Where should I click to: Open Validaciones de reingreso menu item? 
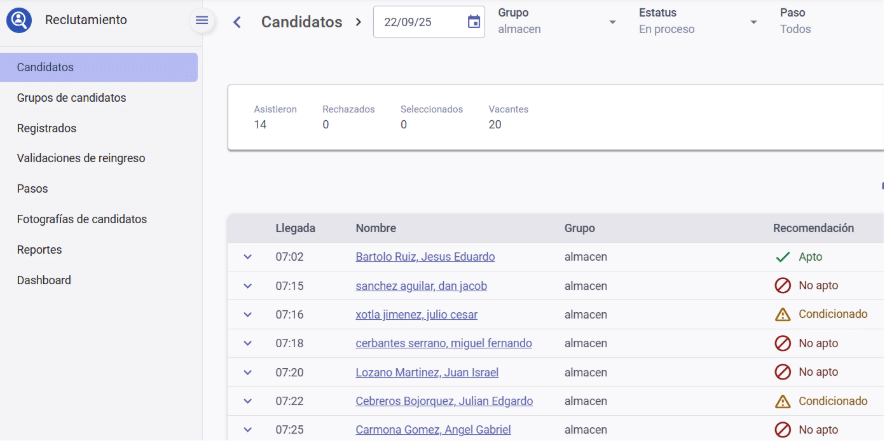pos(81,158)
